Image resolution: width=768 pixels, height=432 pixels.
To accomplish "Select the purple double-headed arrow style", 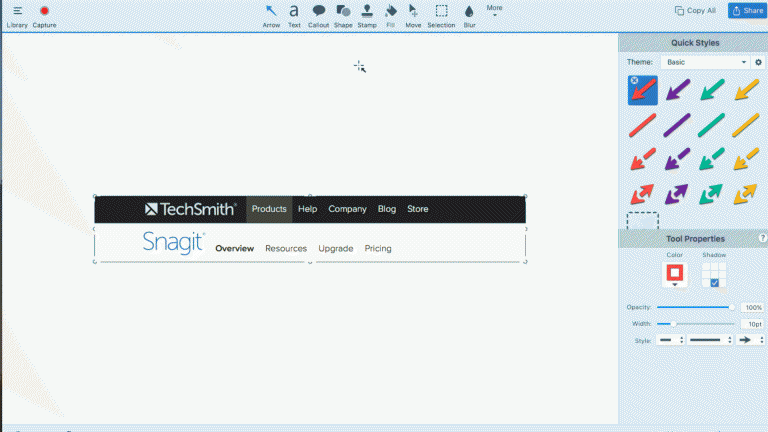I will pyautogui.click(x=677, y=194).
